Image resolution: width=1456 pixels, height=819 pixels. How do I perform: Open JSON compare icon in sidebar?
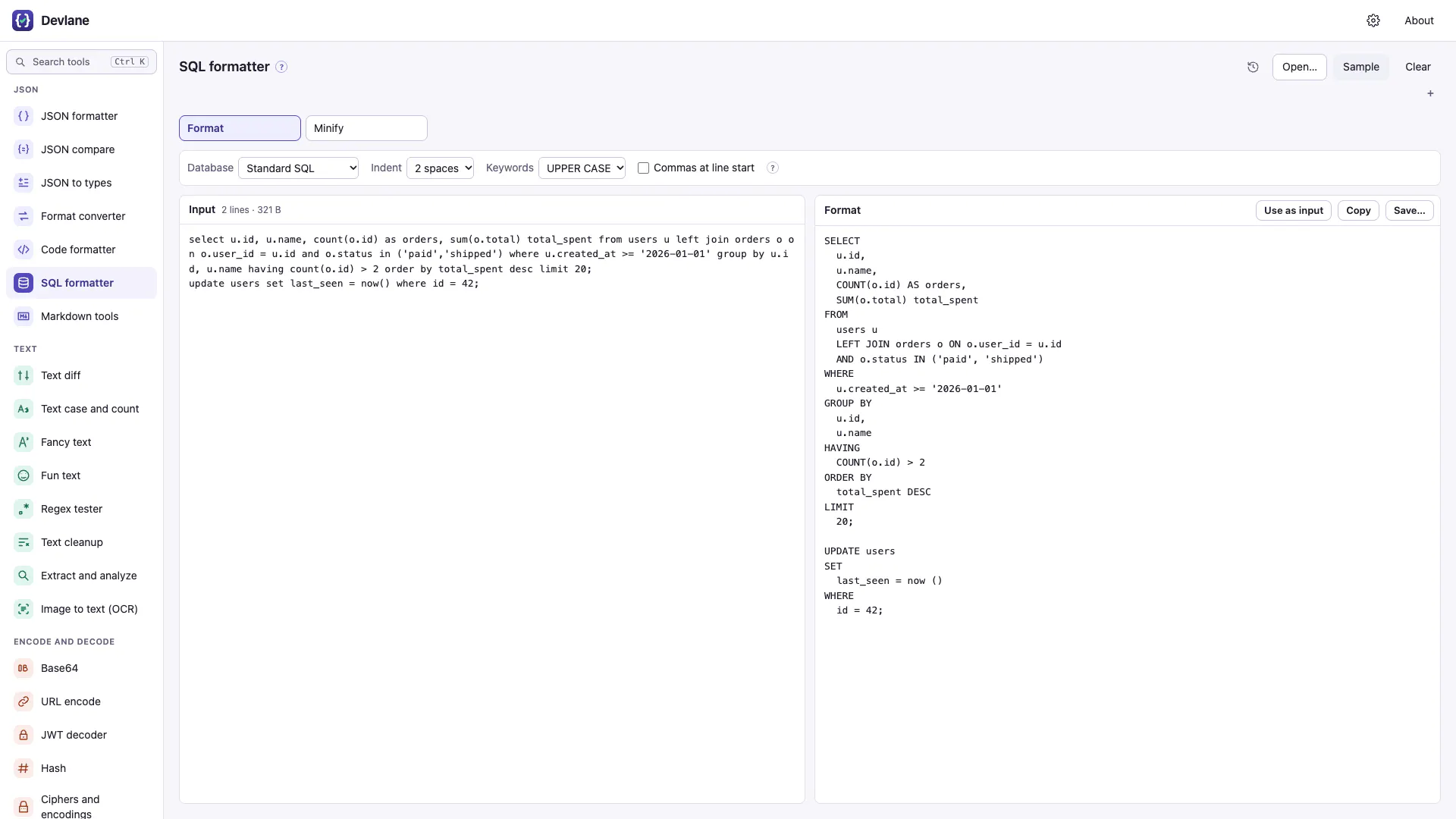pyautogui.click(x=24, y=149)
